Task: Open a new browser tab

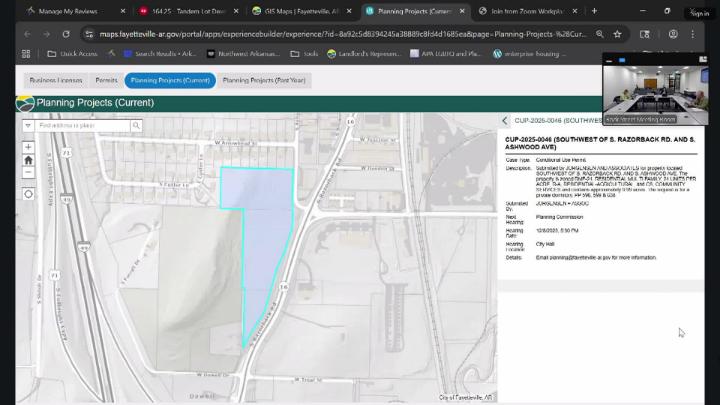Action: click(594, 11)
